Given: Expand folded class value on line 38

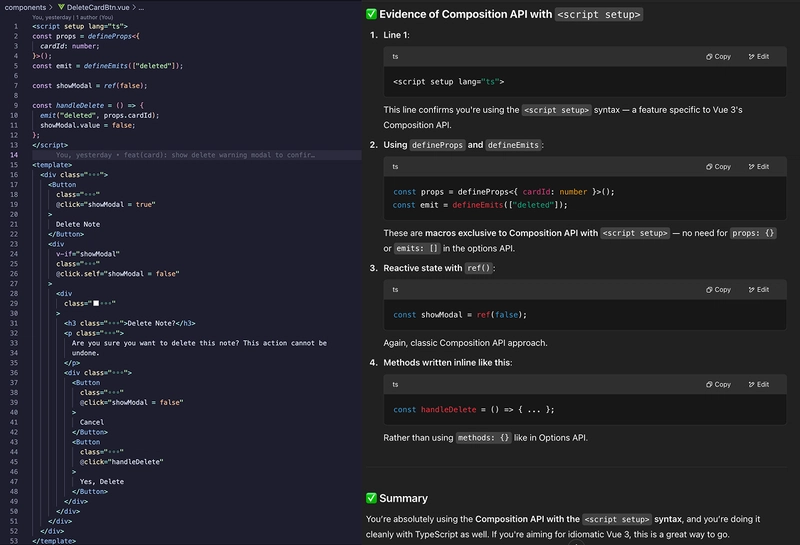Looking at the screenshot, I should click(112, 393).
